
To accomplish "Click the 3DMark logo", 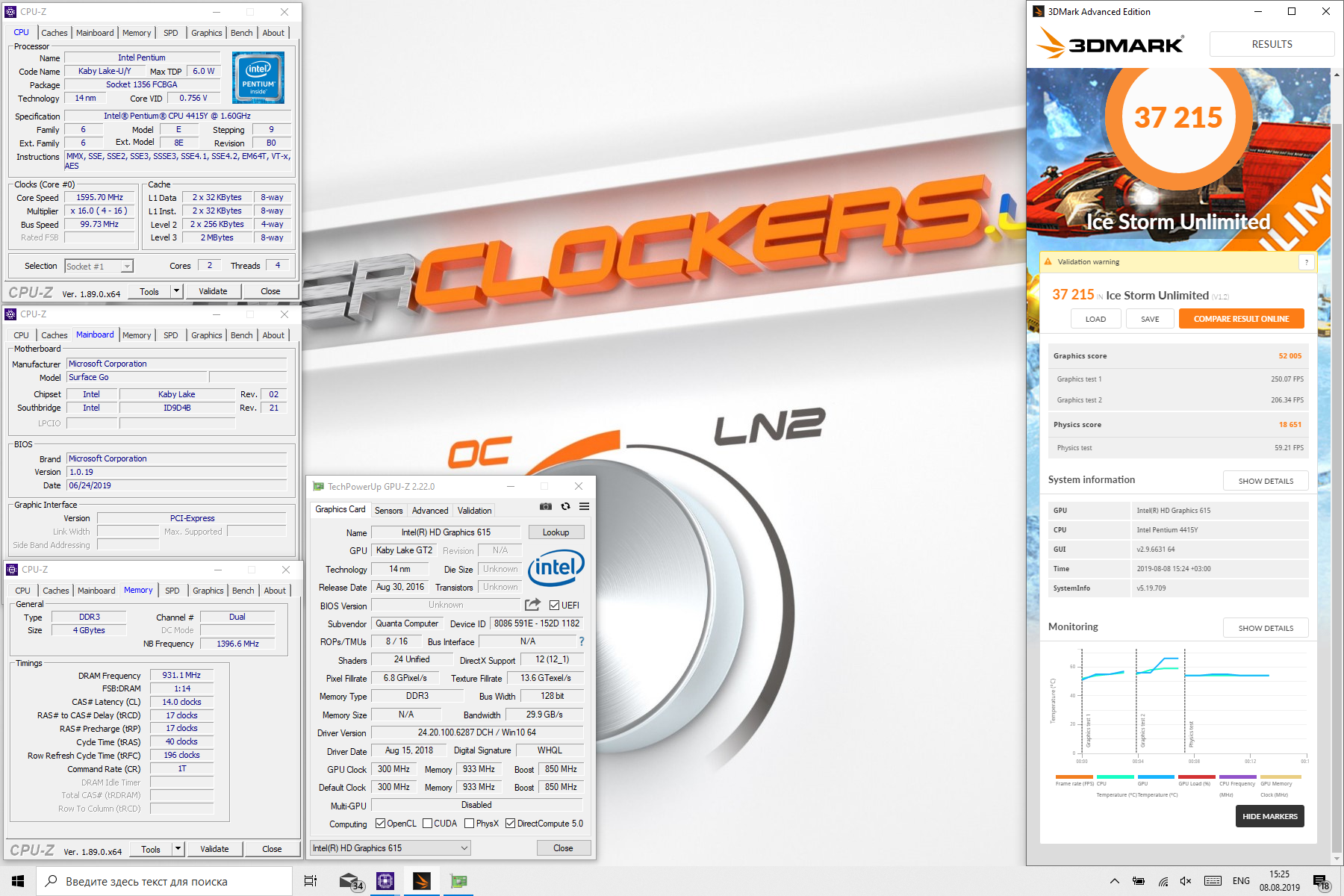I will [x=1111, y=44].
